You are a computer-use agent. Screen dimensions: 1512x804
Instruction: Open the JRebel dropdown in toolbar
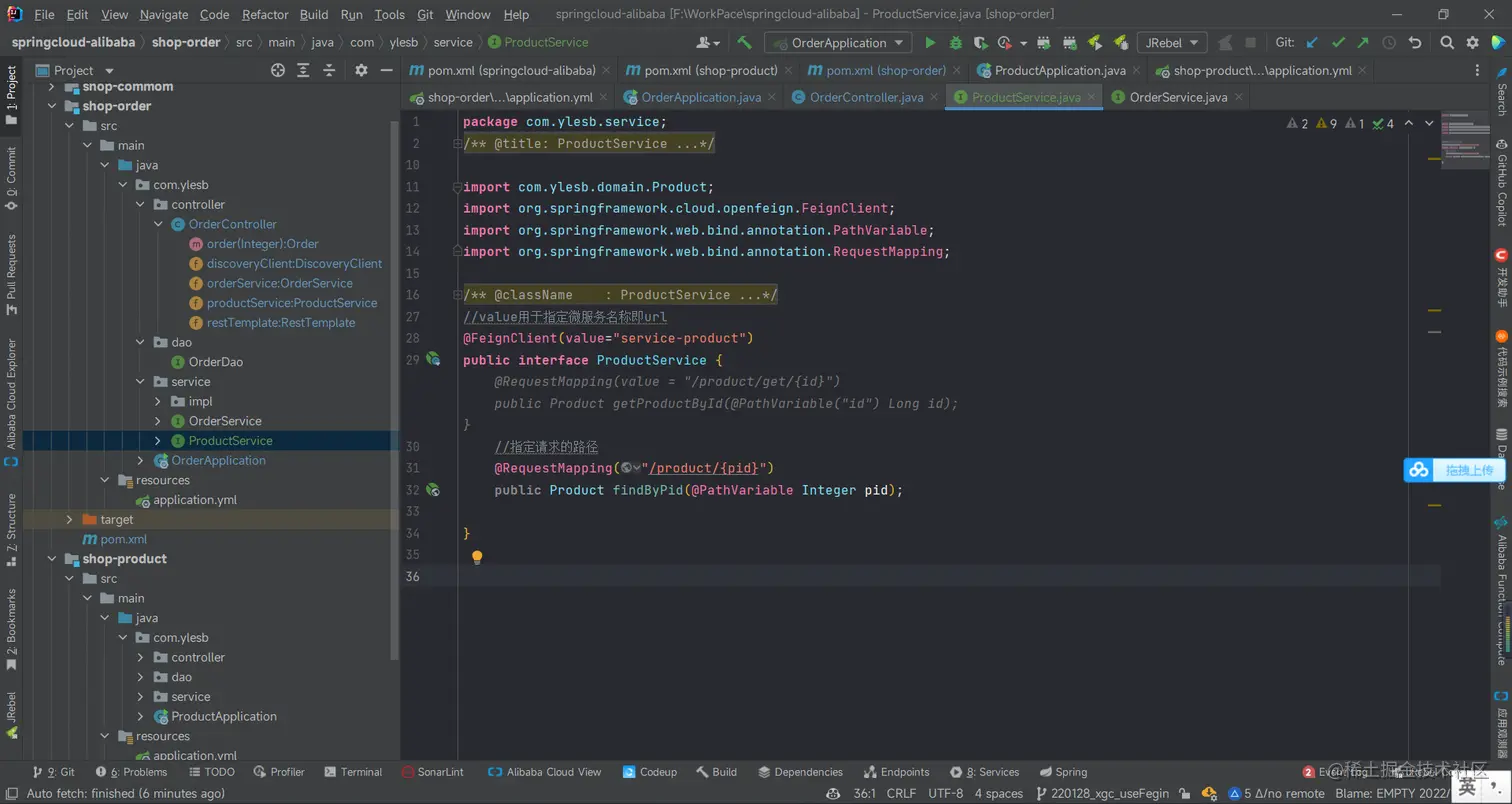1172,43
